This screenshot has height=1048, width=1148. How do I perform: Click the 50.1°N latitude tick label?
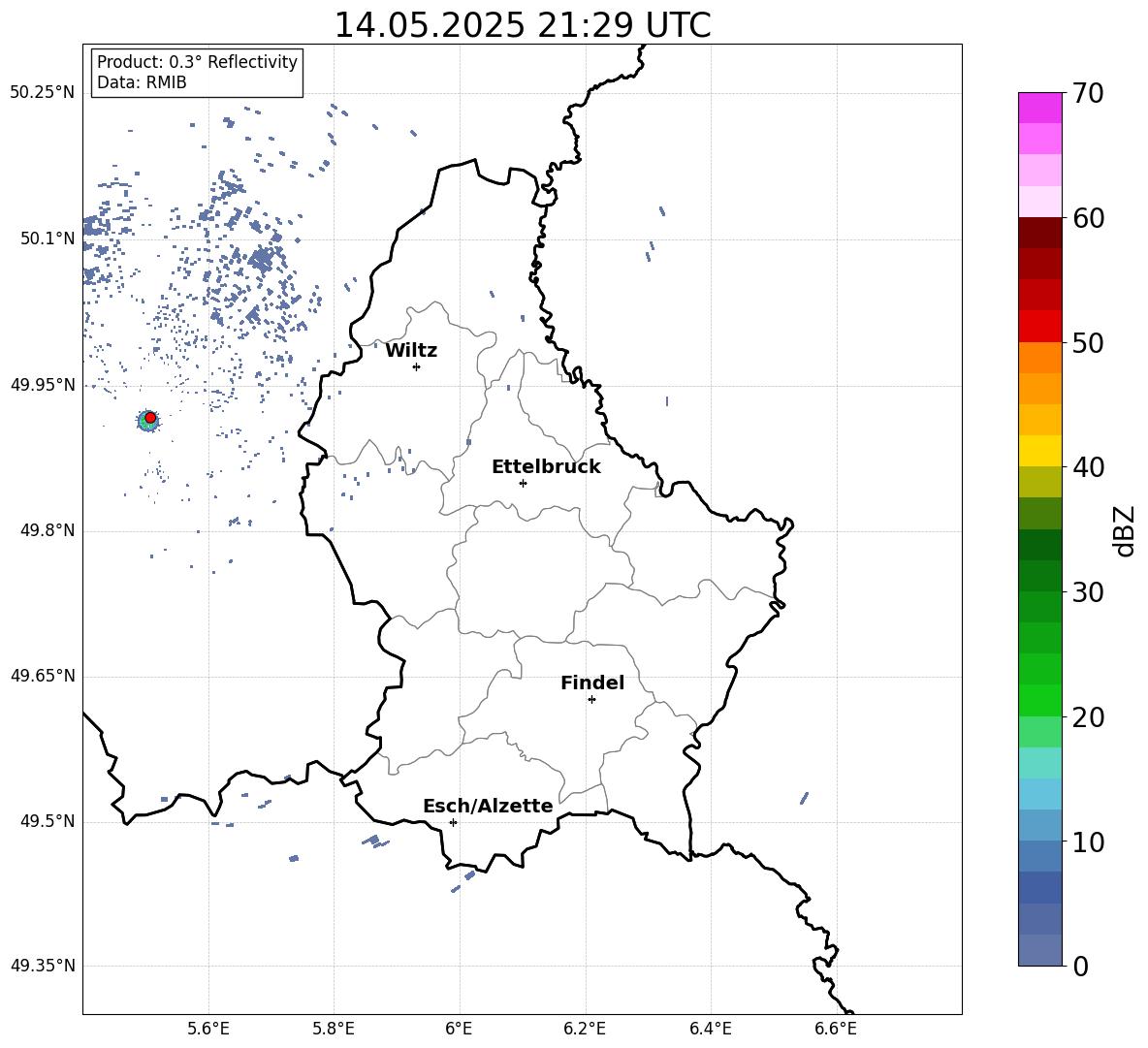48,238
